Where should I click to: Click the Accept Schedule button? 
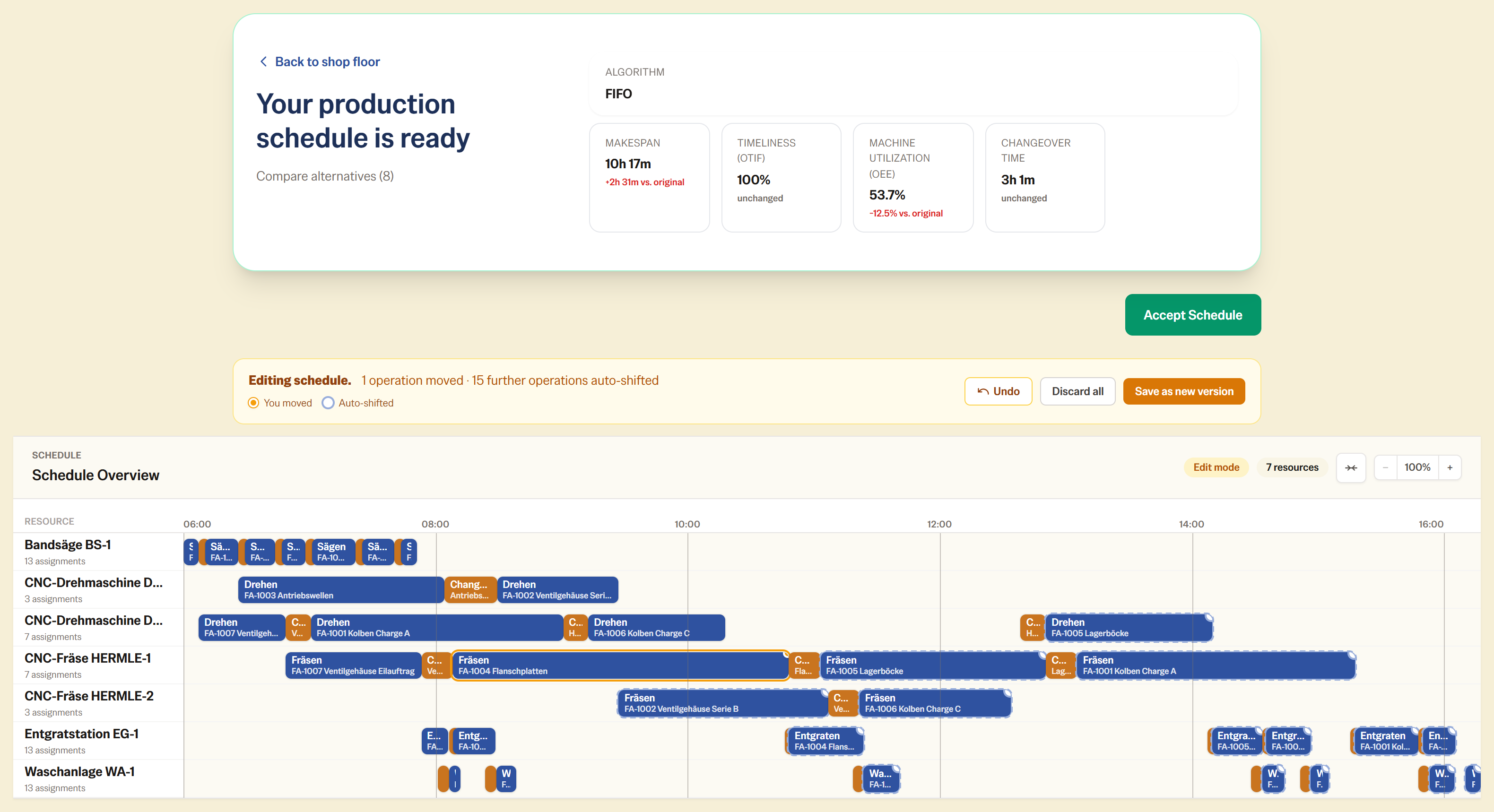(1192, 314)
